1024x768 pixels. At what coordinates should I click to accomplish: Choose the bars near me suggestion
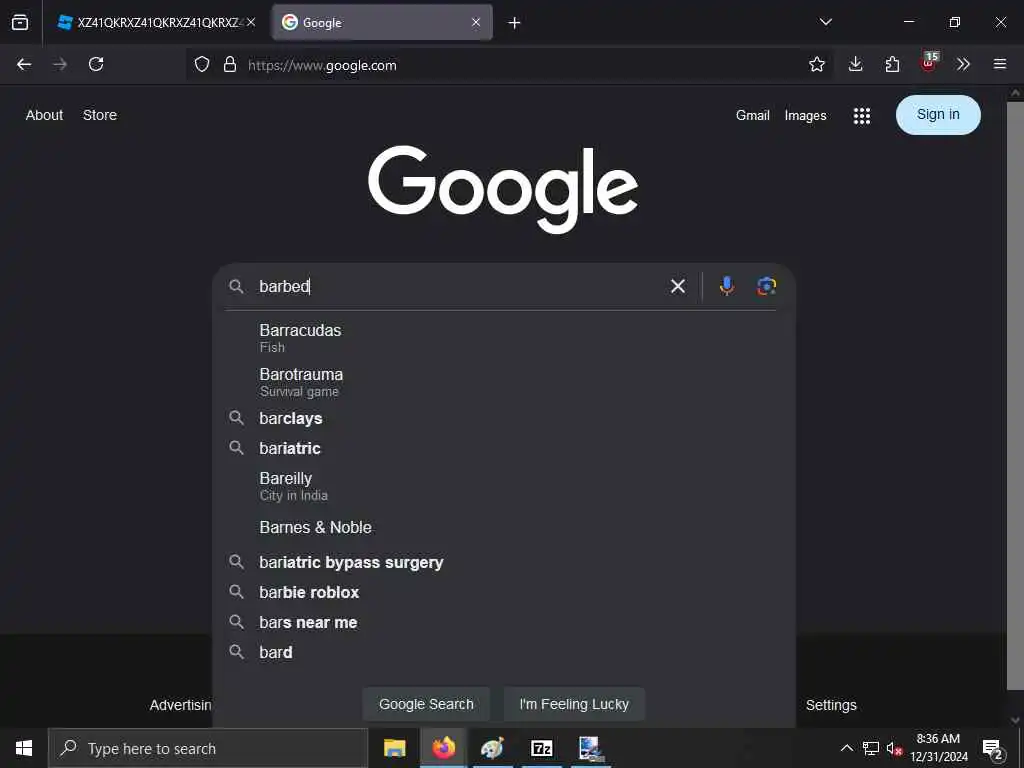(502, 622)
